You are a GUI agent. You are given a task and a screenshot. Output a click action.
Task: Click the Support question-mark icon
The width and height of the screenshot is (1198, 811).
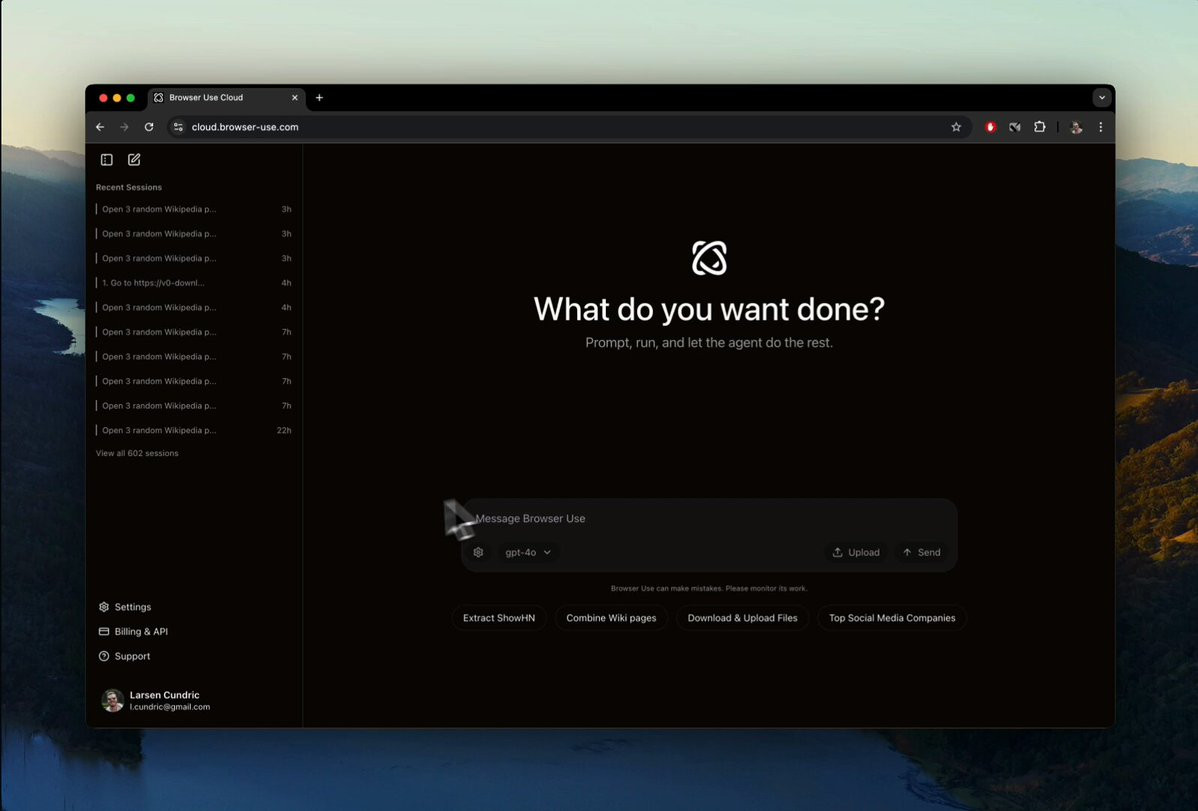click(104, 656)
